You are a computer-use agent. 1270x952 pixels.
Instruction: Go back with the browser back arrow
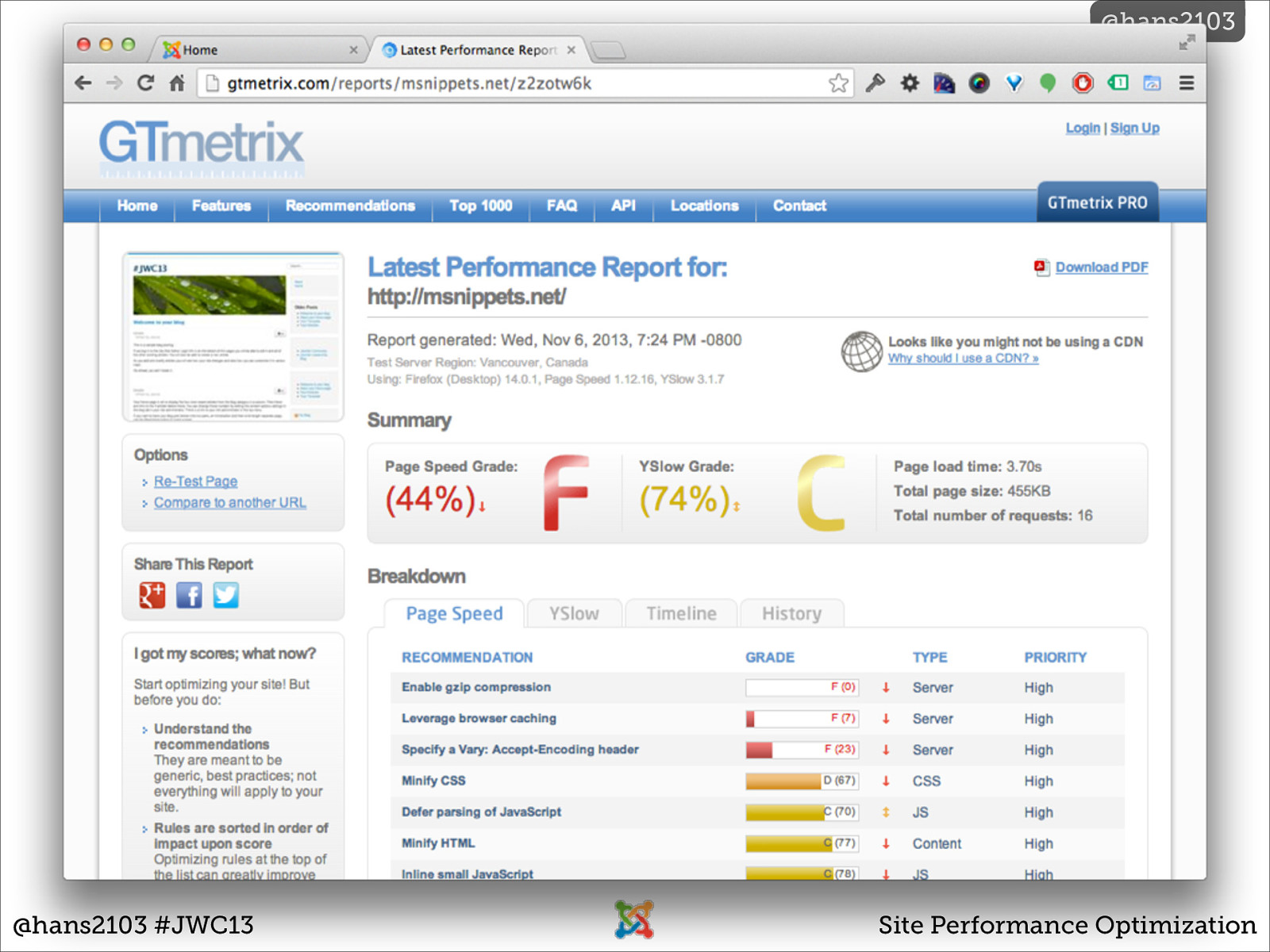click(x=83, y=83)
